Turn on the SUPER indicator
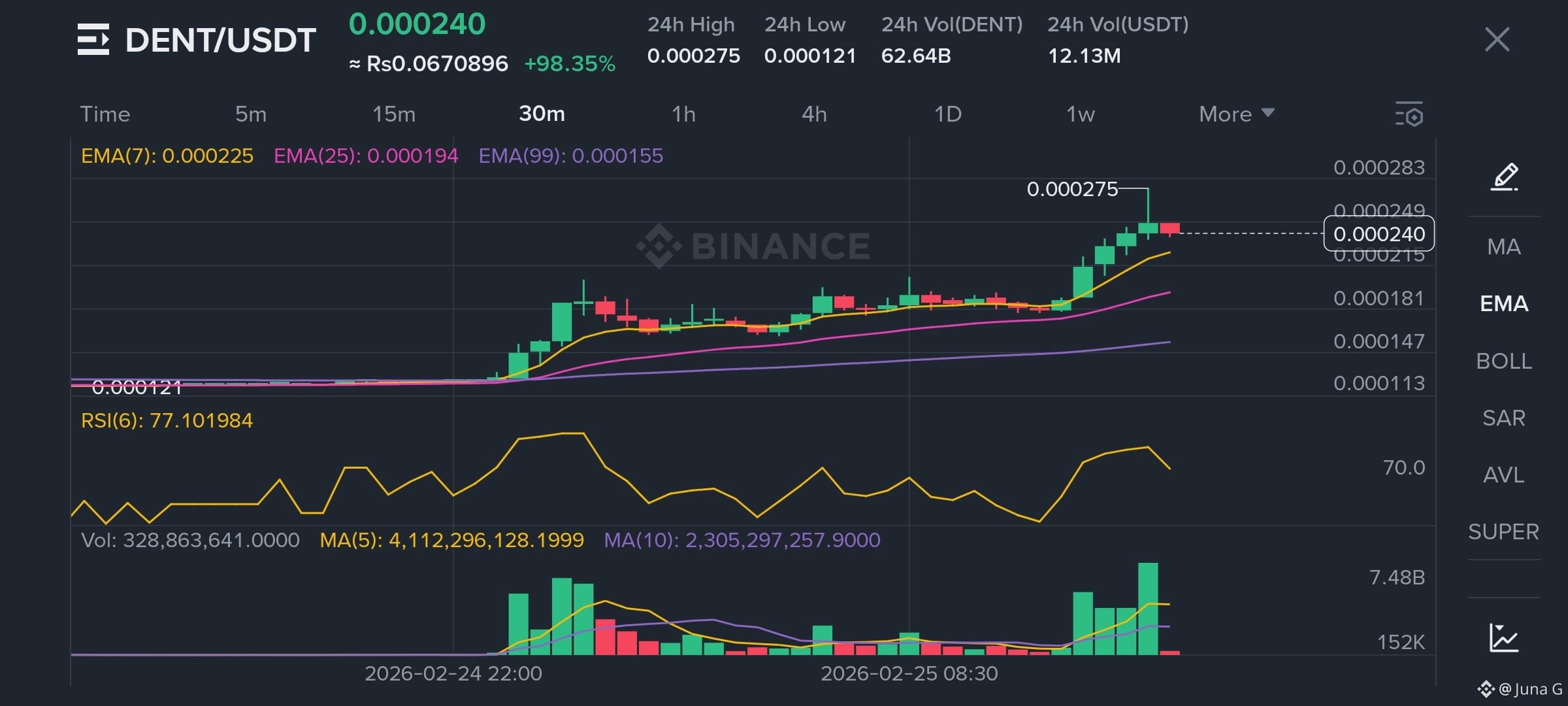1568x706 pixels. pyautogui.click(x=1504, y=531)
